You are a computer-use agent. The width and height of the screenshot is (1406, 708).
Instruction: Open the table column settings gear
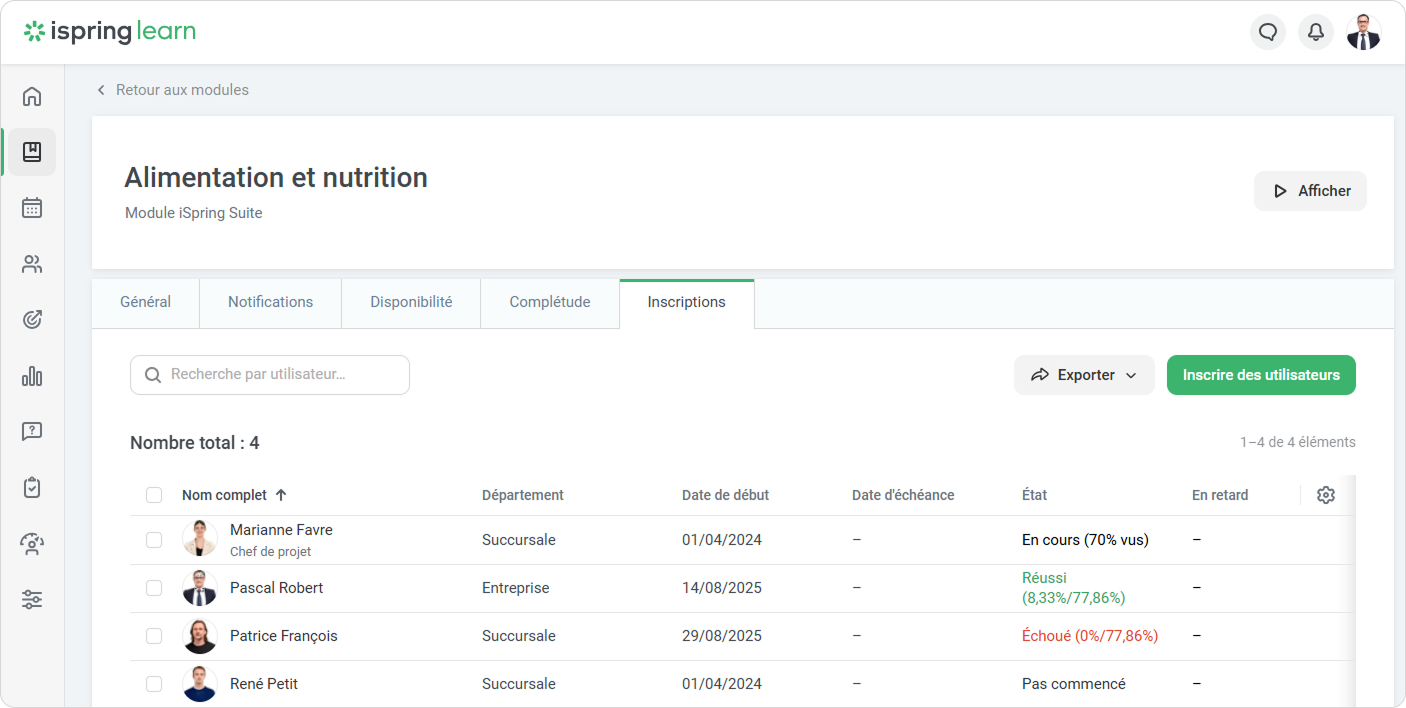click(x=1326, y=495)
